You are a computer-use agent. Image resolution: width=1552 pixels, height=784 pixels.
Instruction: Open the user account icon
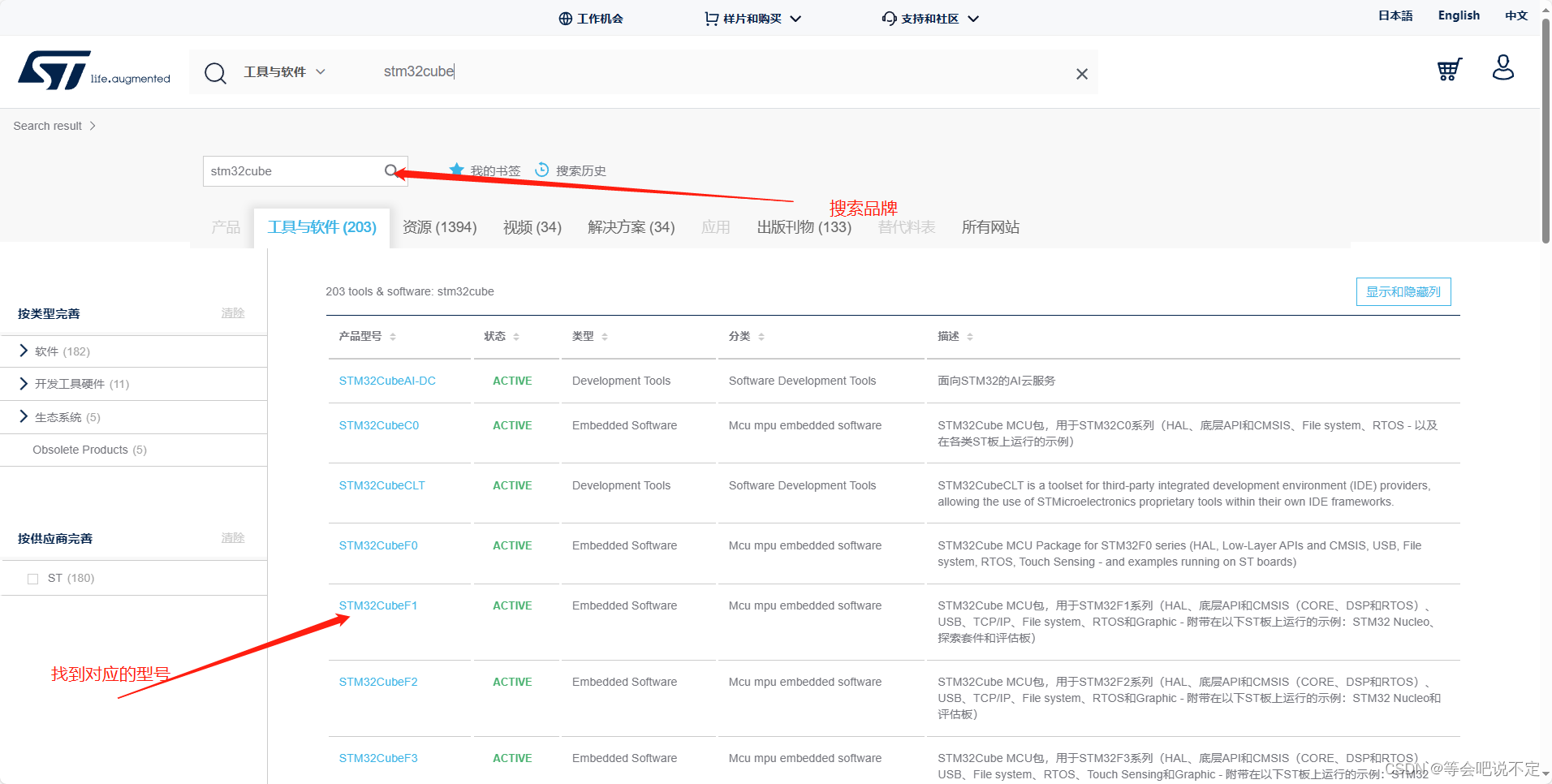(x=1503, y=67)
